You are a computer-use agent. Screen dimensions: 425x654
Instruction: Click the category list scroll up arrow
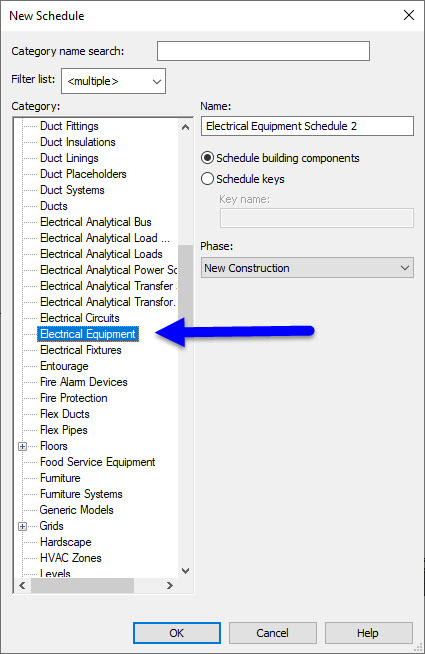coord(186,127)
